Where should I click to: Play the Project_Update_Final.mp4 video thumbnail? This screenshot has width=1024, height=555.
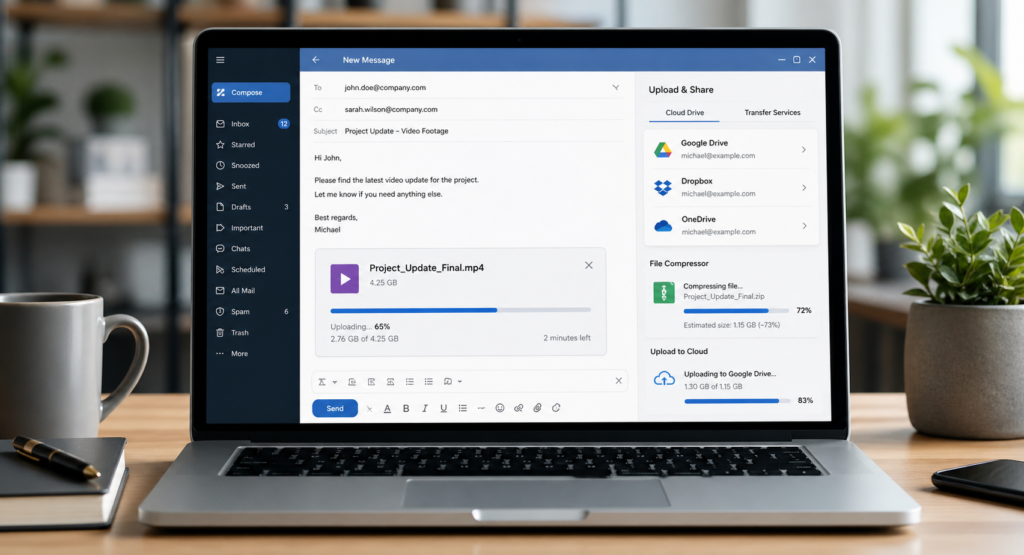pyautogui.click(x=344, y=278)
